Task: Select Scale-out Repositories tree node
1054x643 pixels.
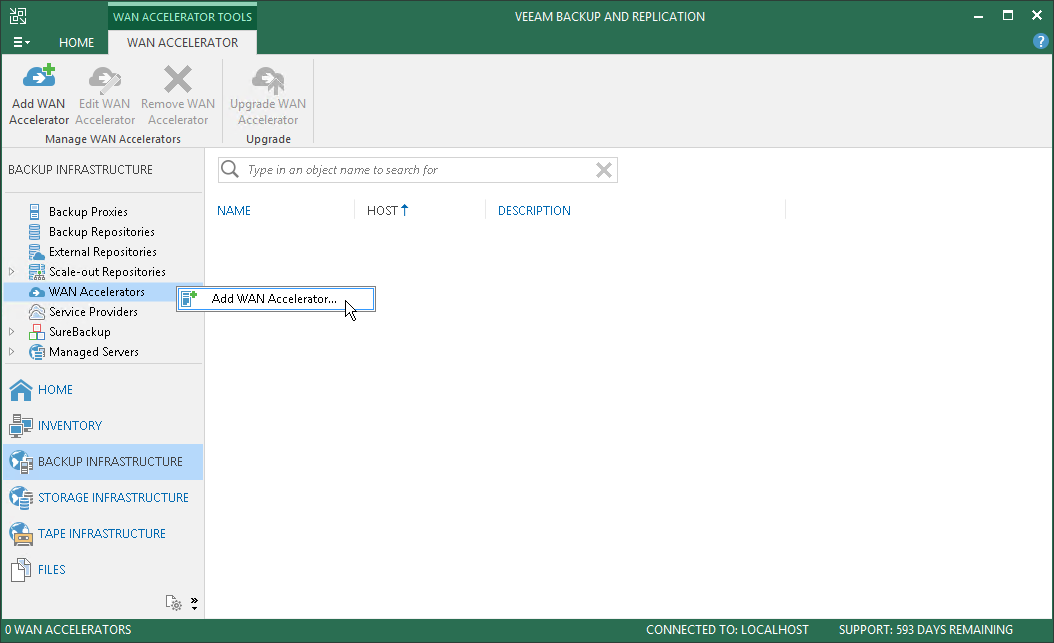Action: coord(106,272)
